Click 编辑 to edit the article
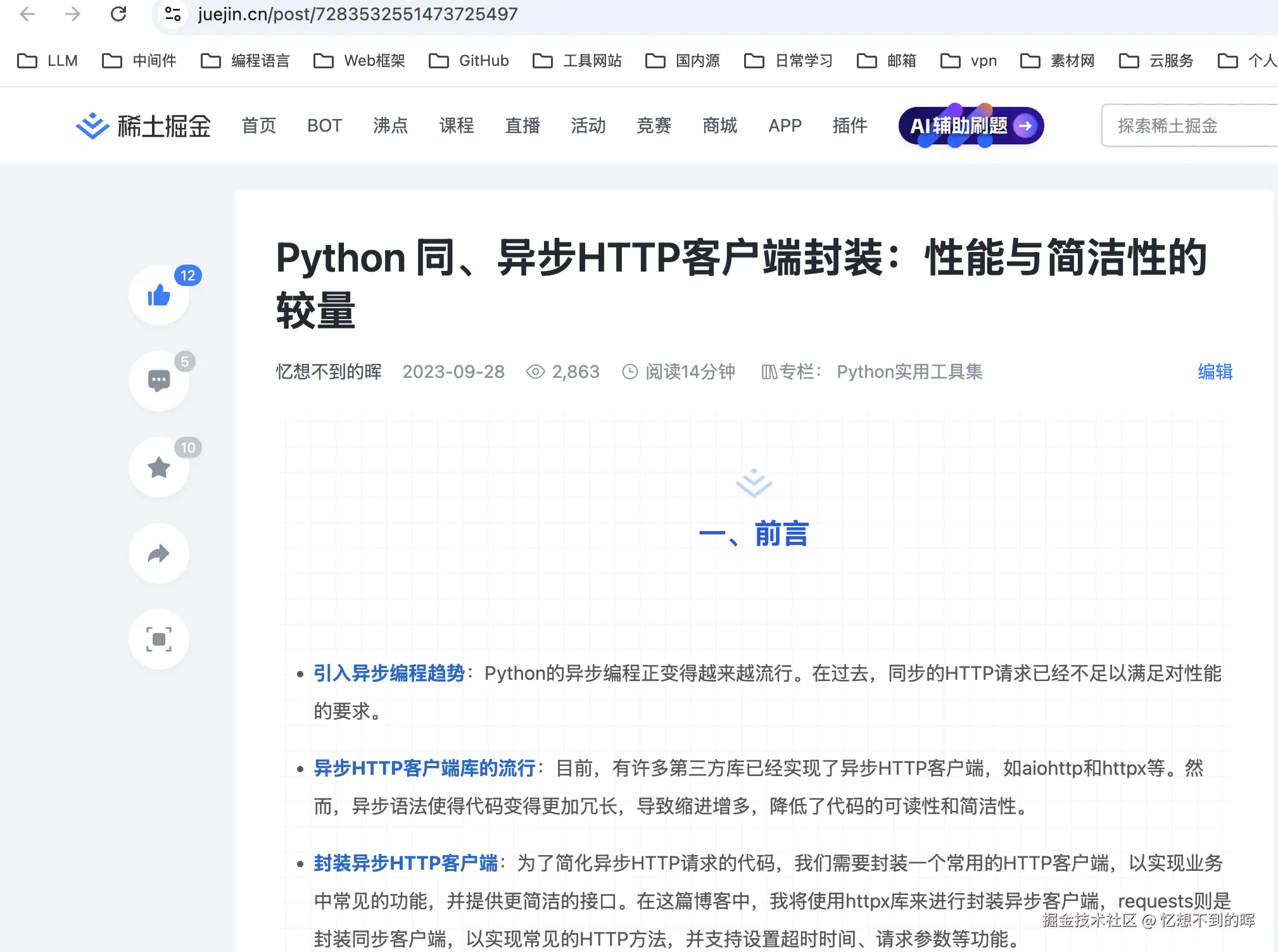Viewport: 1278px width, 952px height. tap(1215, 372)
